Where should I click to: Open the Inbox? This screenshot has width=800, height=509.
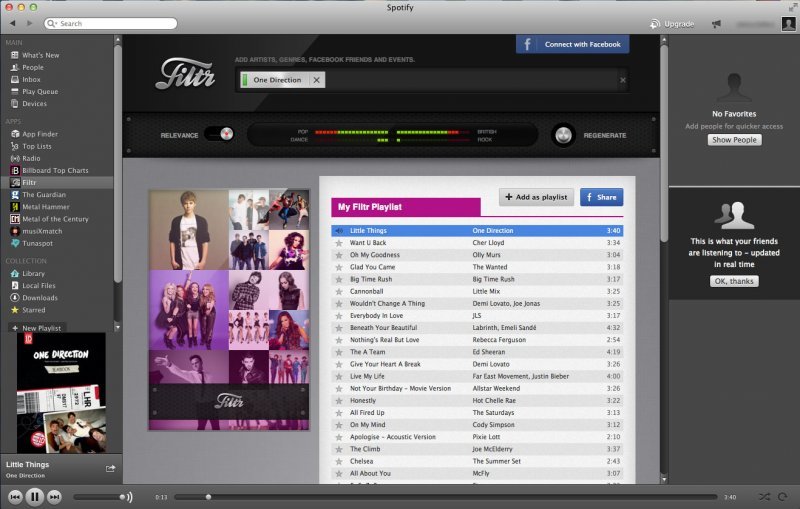31,80
